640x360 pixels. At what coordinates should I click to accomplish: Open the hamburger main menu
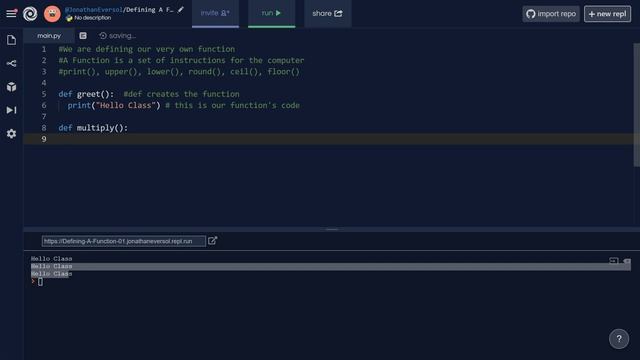(11, 13)
